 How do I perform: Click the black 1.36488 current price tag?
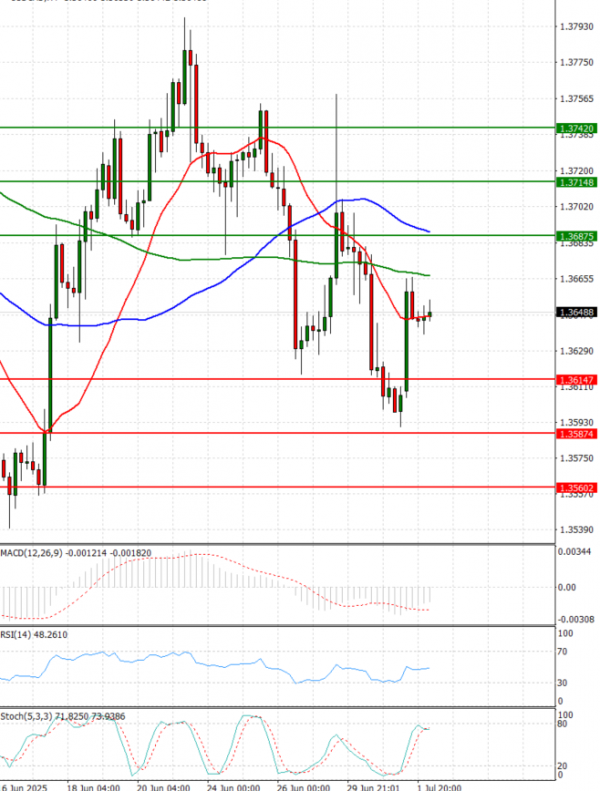click(x=576, y=312)
